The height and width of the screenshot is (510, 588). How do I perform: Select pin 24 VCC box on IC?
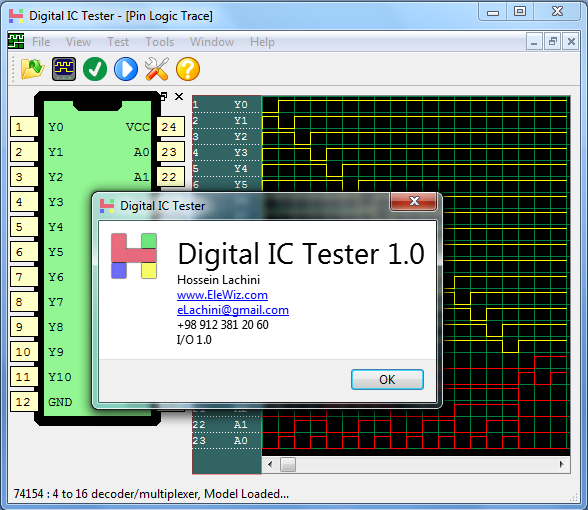point(171,127)
